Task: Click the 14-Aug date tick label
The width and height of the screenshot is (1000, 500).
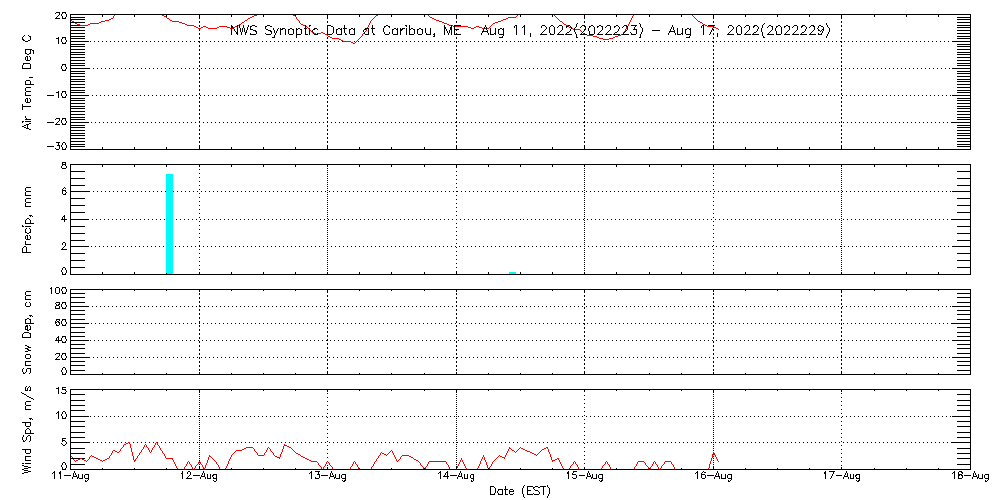Action: [x=457, y=478]
